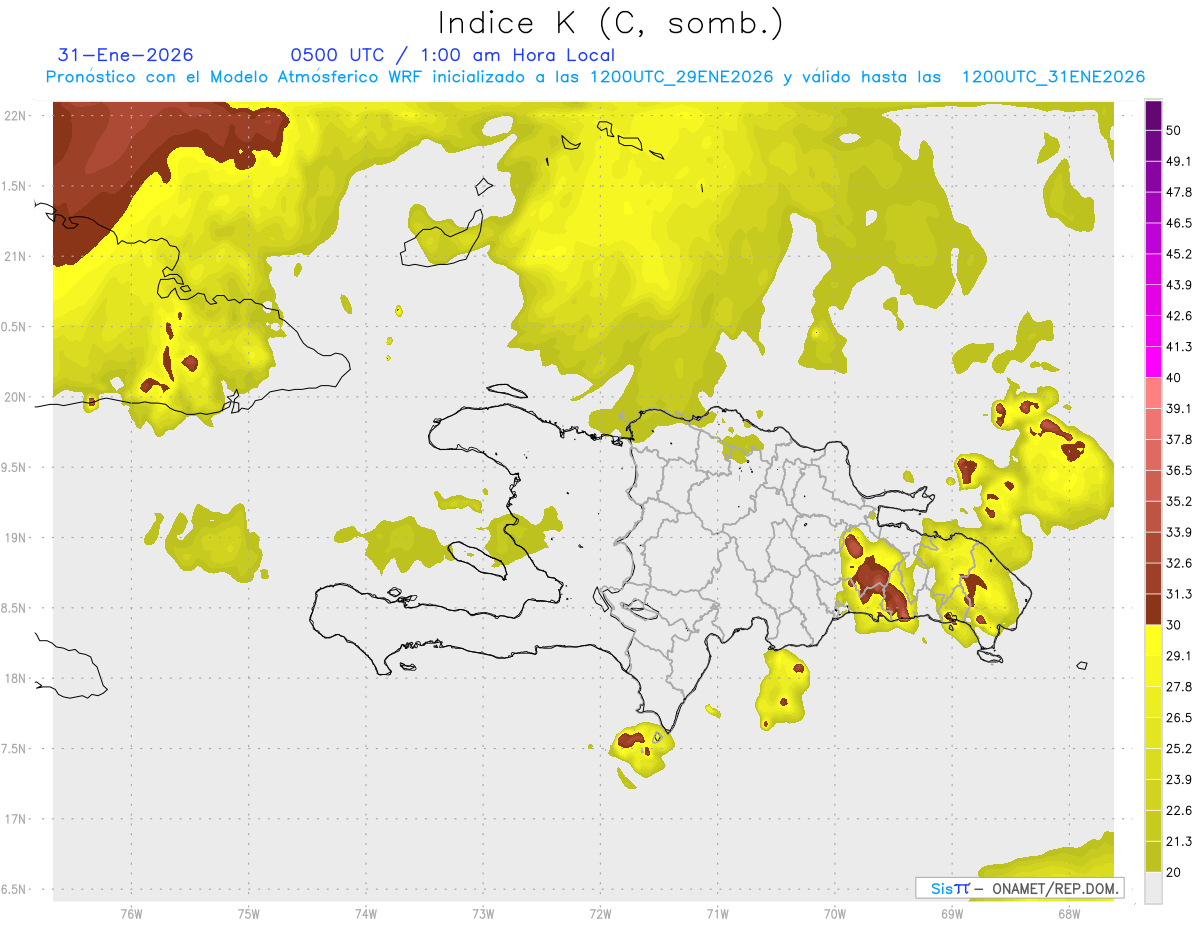This screenshot has width=1200, height=927.
Task: Click the legend value "31.3"
Action: [1180, 594]
